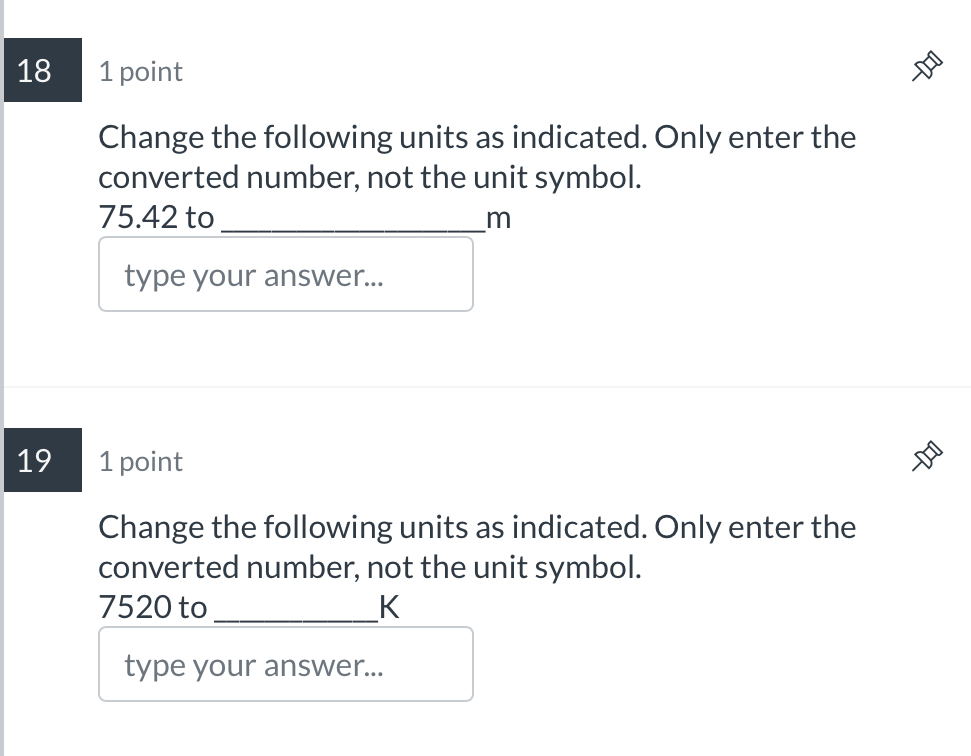Click the answer field for question 19
This screenshot has height=756, width=971.
(x=285, y=664)
